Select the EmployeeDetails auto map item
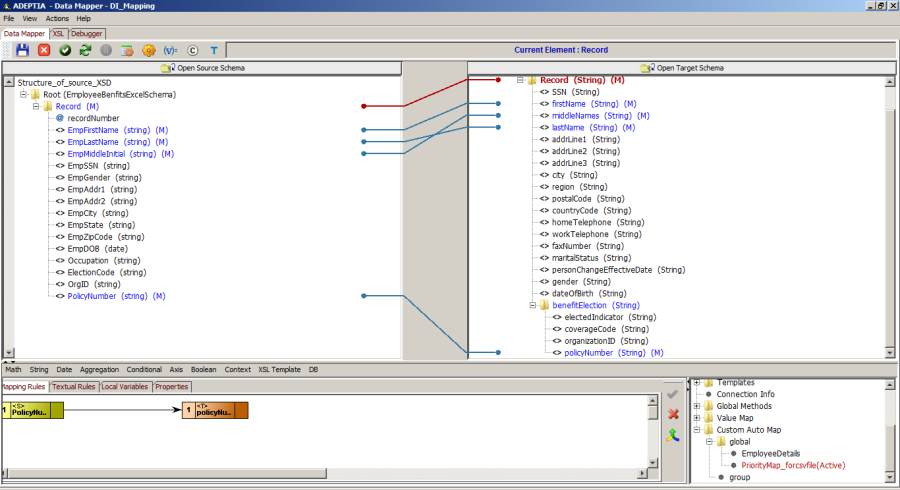900x490 pixels. point(770,453)
